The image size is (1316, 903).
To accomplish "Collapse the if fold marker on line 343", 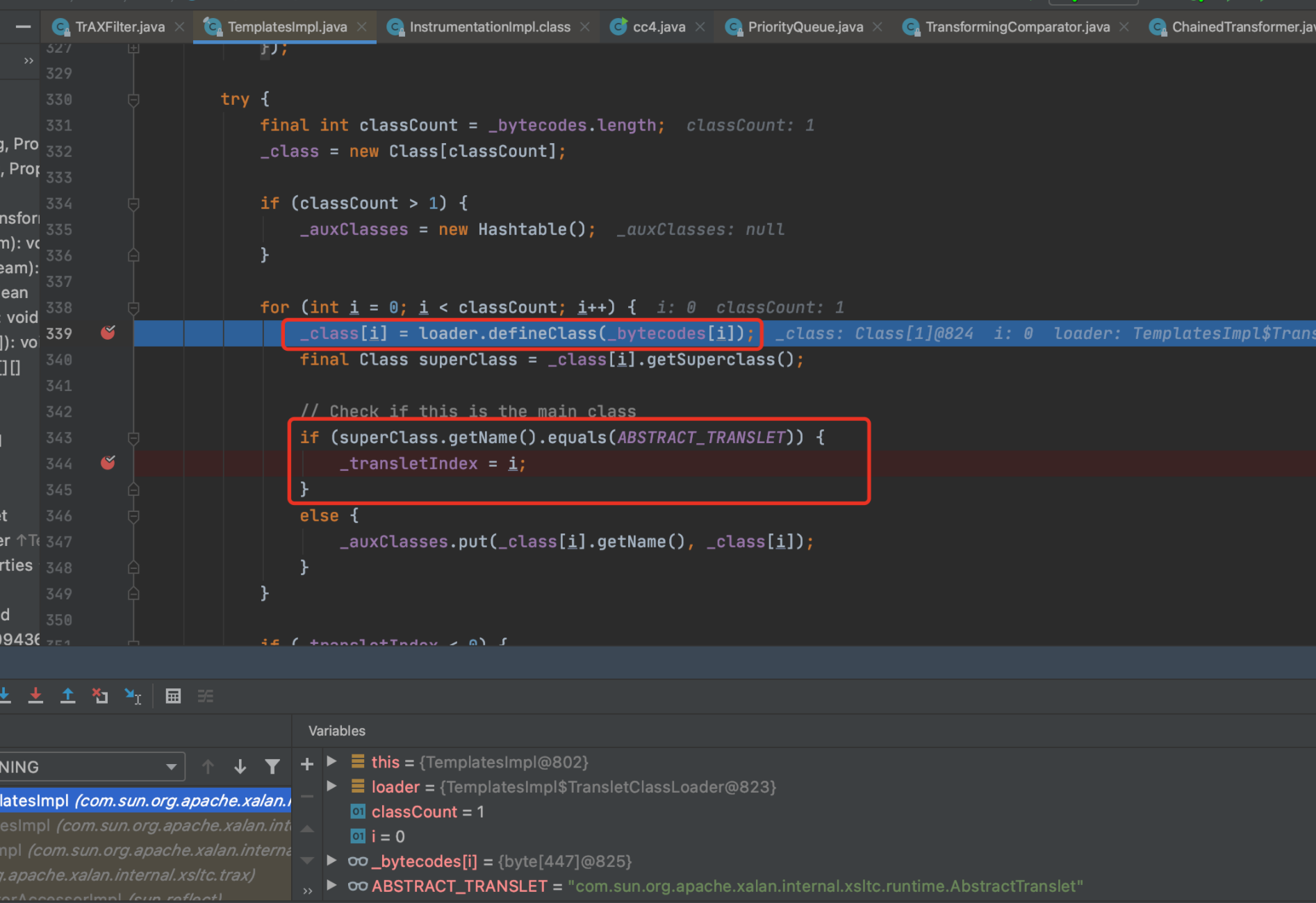I will pyautogui.click(x=133, y=438).
